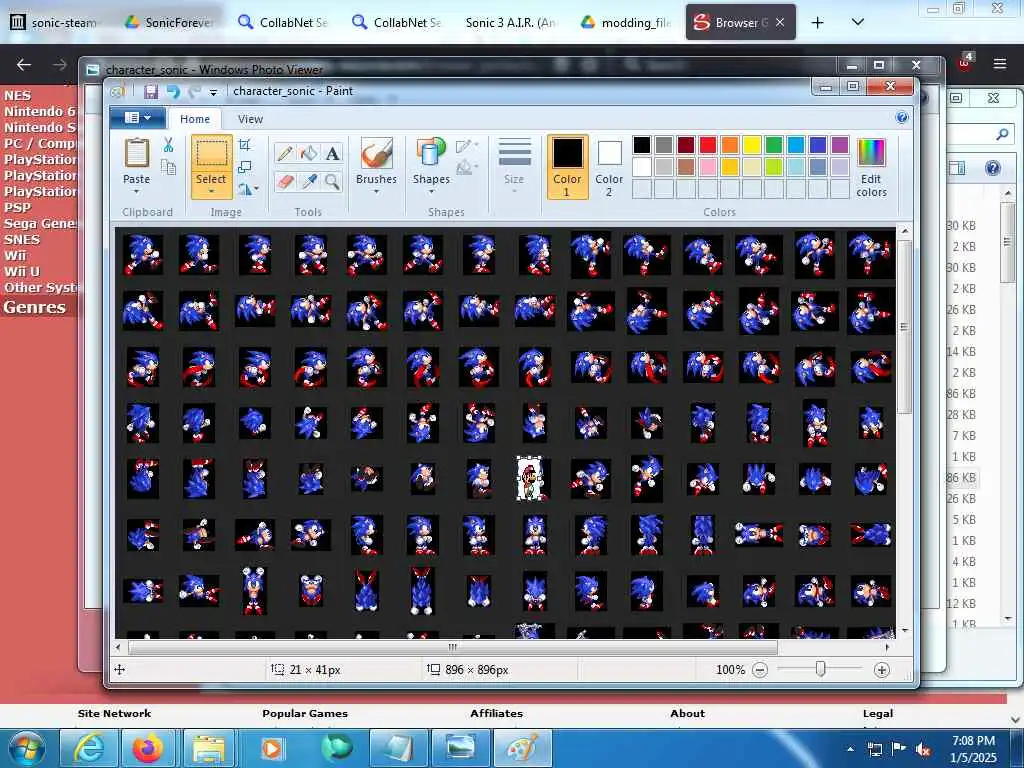Image resolution: width=1024 pixels, height=768 pixels.
Task: Open the Size line thickness dropdown
Action: [514, 167]
